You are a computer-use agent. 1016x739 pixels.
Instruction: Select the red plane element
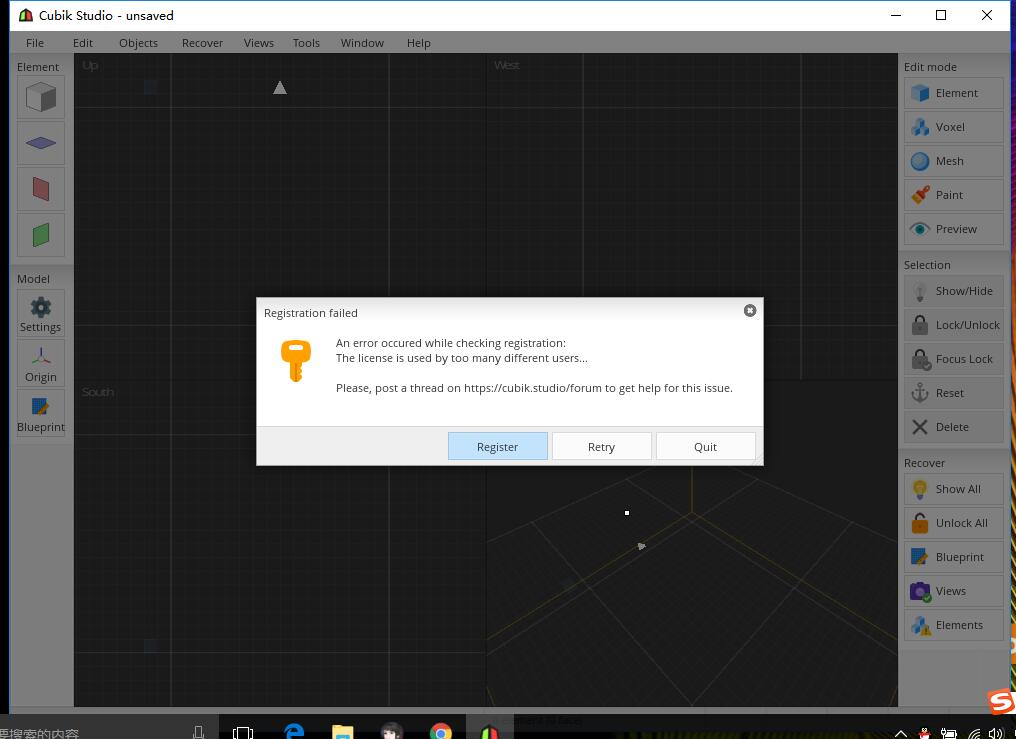click(41, 189)
